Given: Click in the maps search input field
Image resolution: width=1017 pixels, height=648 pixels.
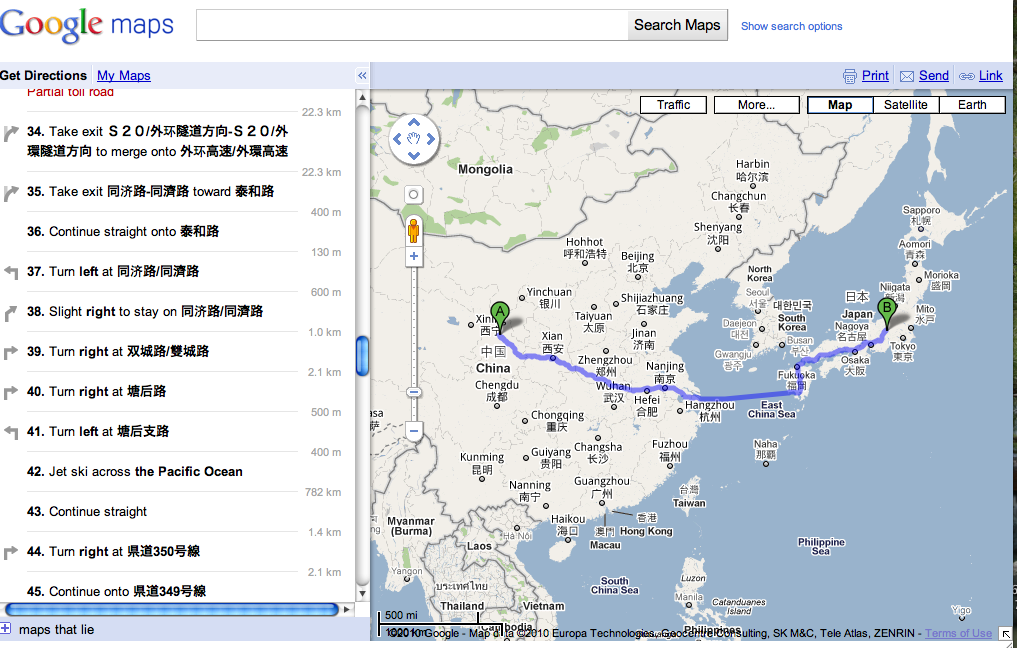Looking at the screenshot, I should click(412, 25).
